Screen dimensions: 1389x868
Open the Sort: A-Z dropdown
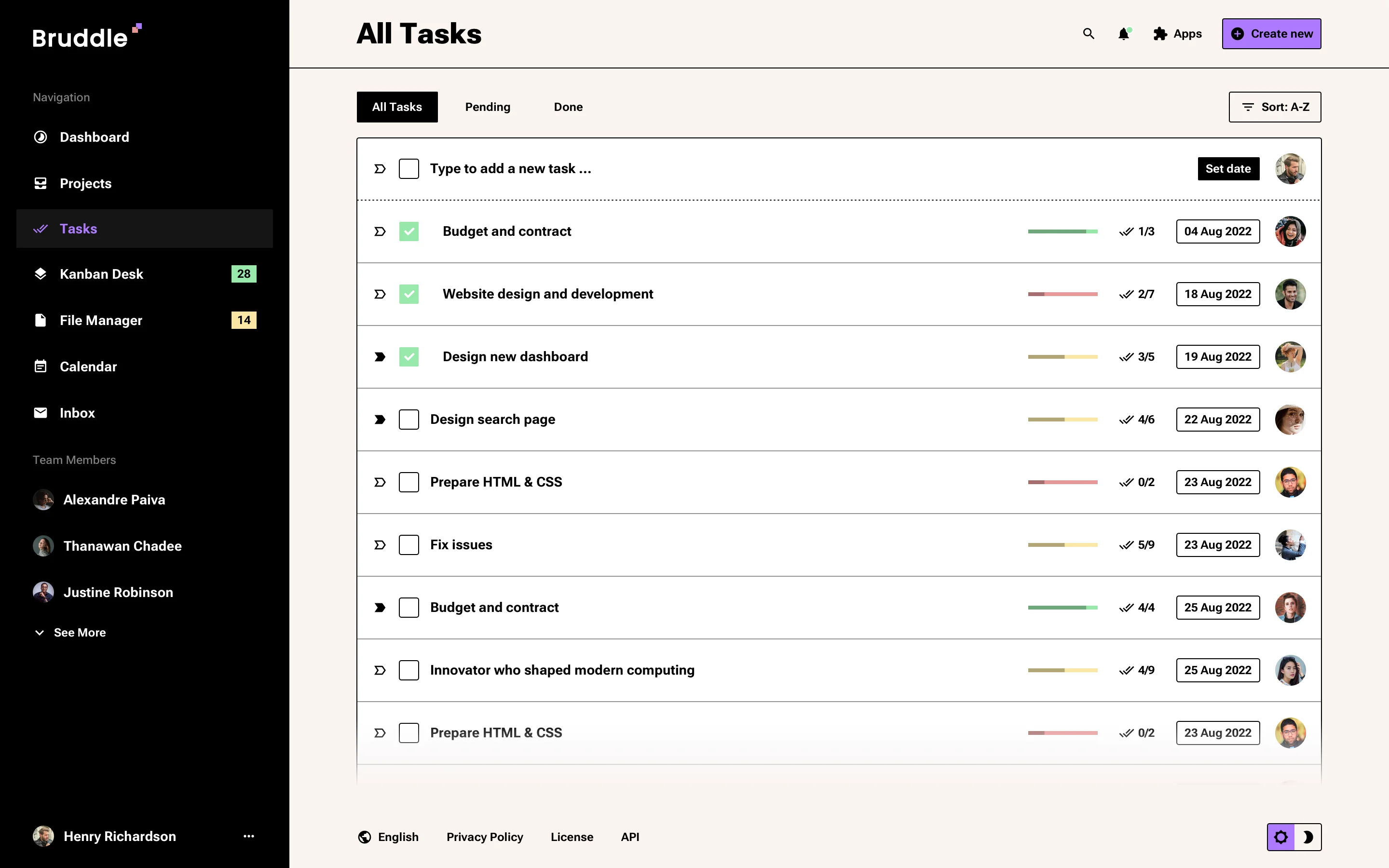[1274, 107]
